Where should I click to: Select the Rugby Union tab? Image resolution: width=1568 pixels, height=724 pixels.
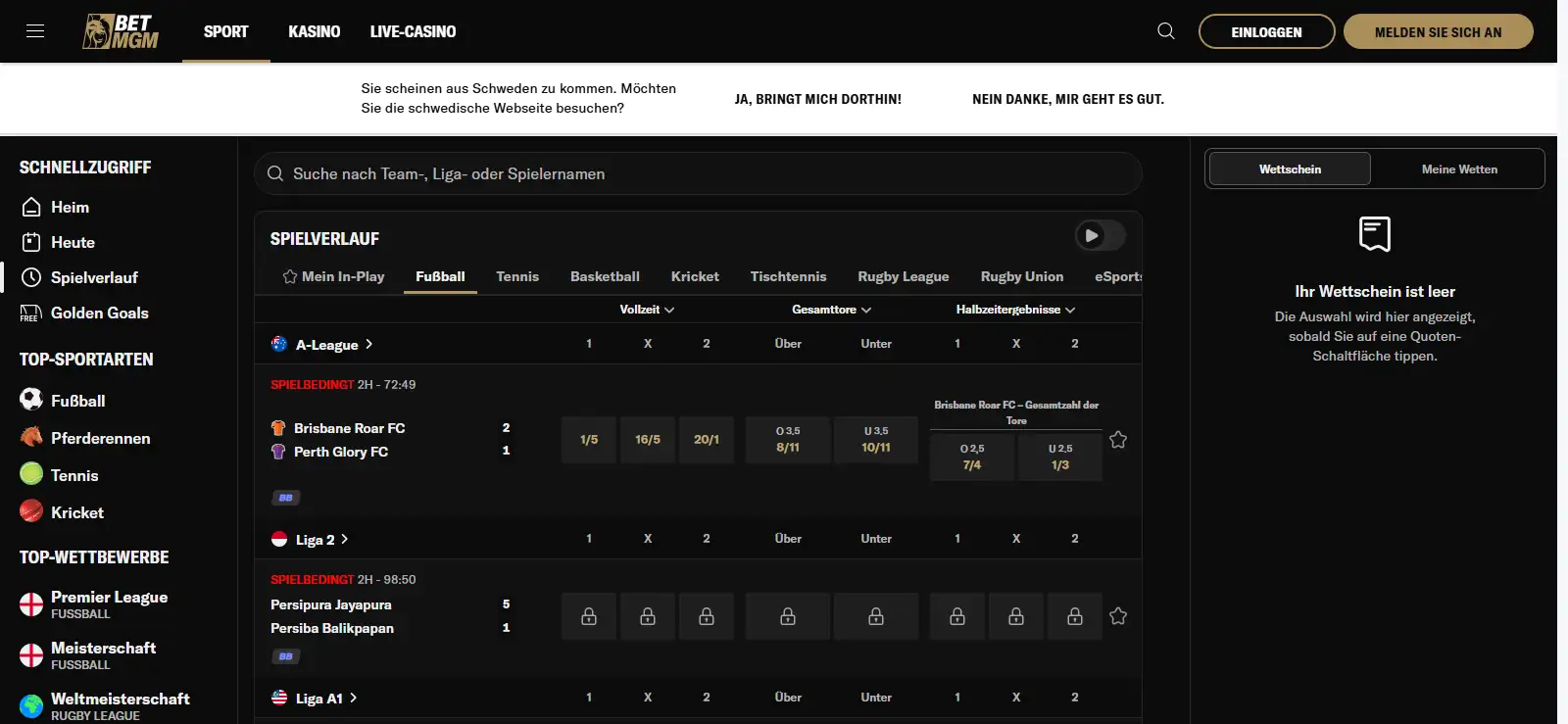point(1022,276)
